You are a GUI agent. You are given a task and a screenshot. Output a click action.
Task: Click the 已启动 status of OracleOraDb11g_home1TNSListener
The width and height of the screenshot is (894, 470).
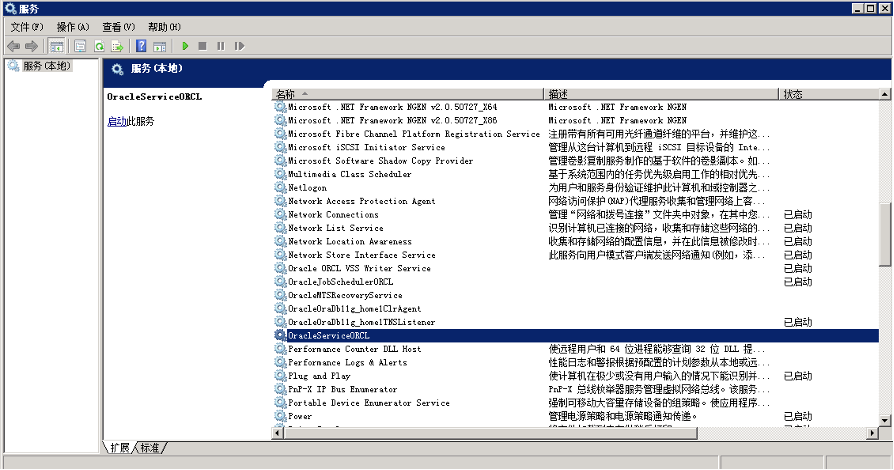(x=798, y=322)
